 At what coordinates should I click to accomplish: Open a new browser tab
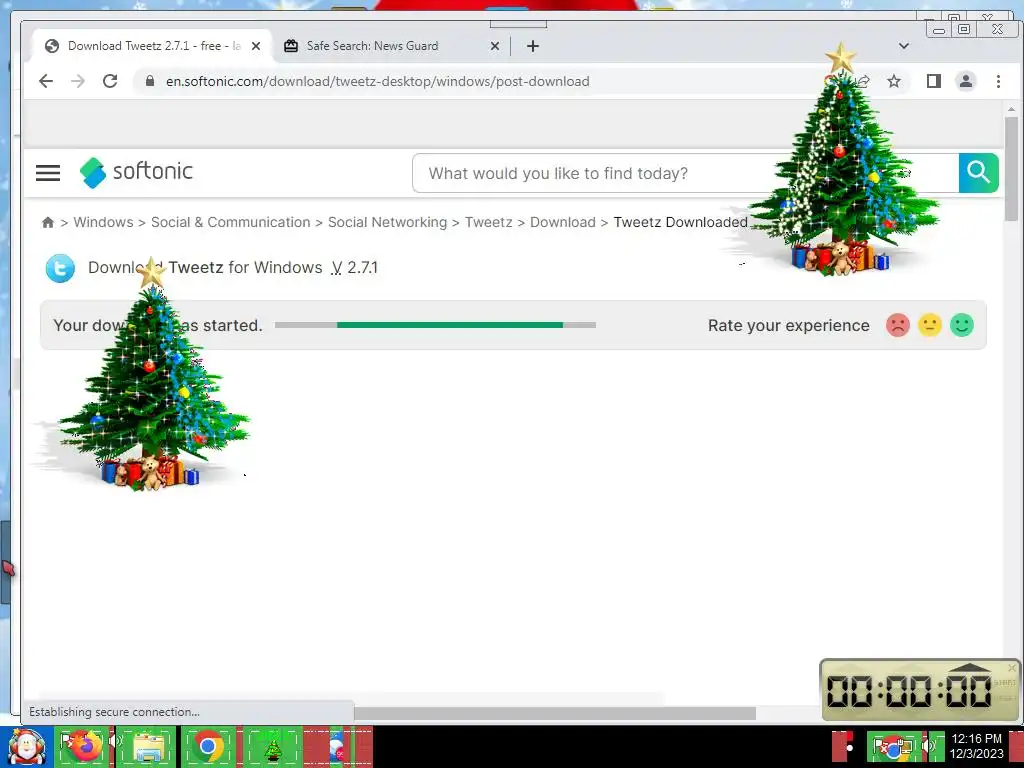(x=532, y=46)
